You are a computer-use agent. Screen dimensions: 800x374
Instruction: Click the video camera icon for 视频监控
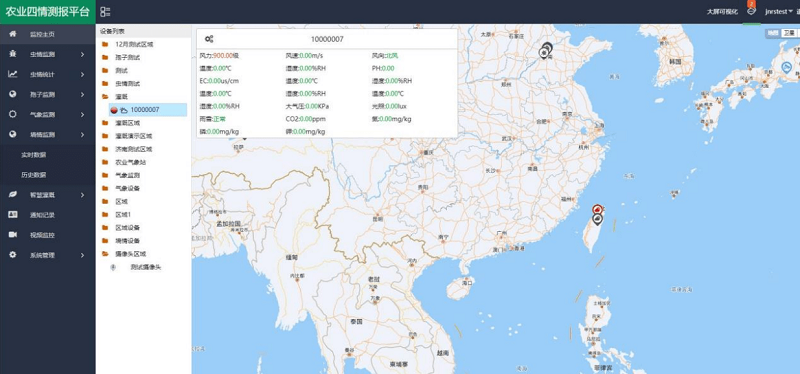pos(13,235)
